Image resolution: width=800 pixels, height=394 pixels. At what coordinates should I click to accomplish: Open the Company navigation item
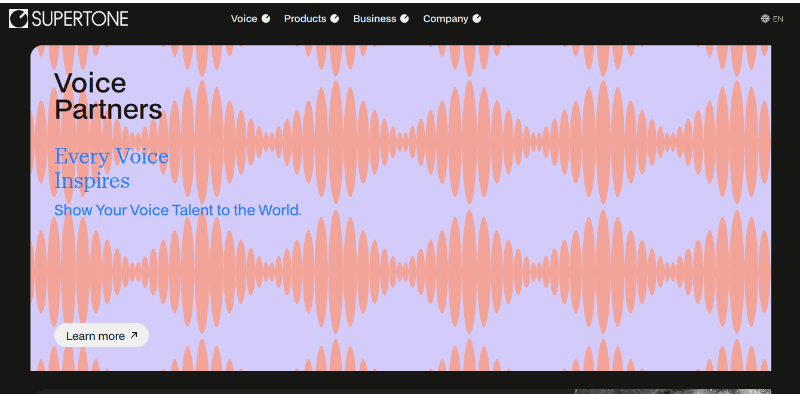point(445,19)
